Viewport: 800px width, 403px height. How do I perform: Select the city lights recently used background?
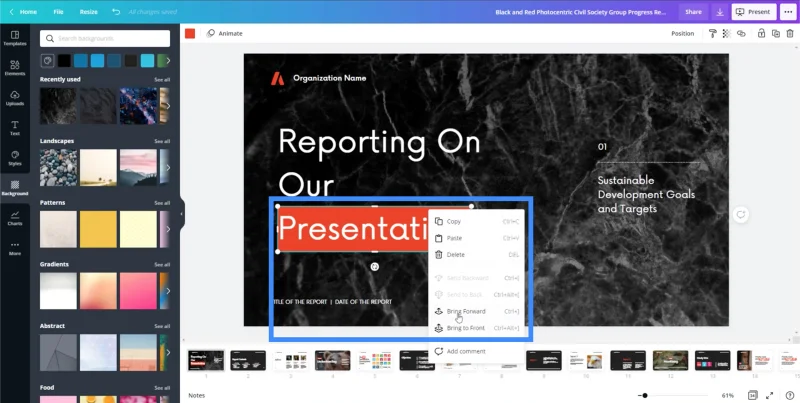(x=138, y=106)
